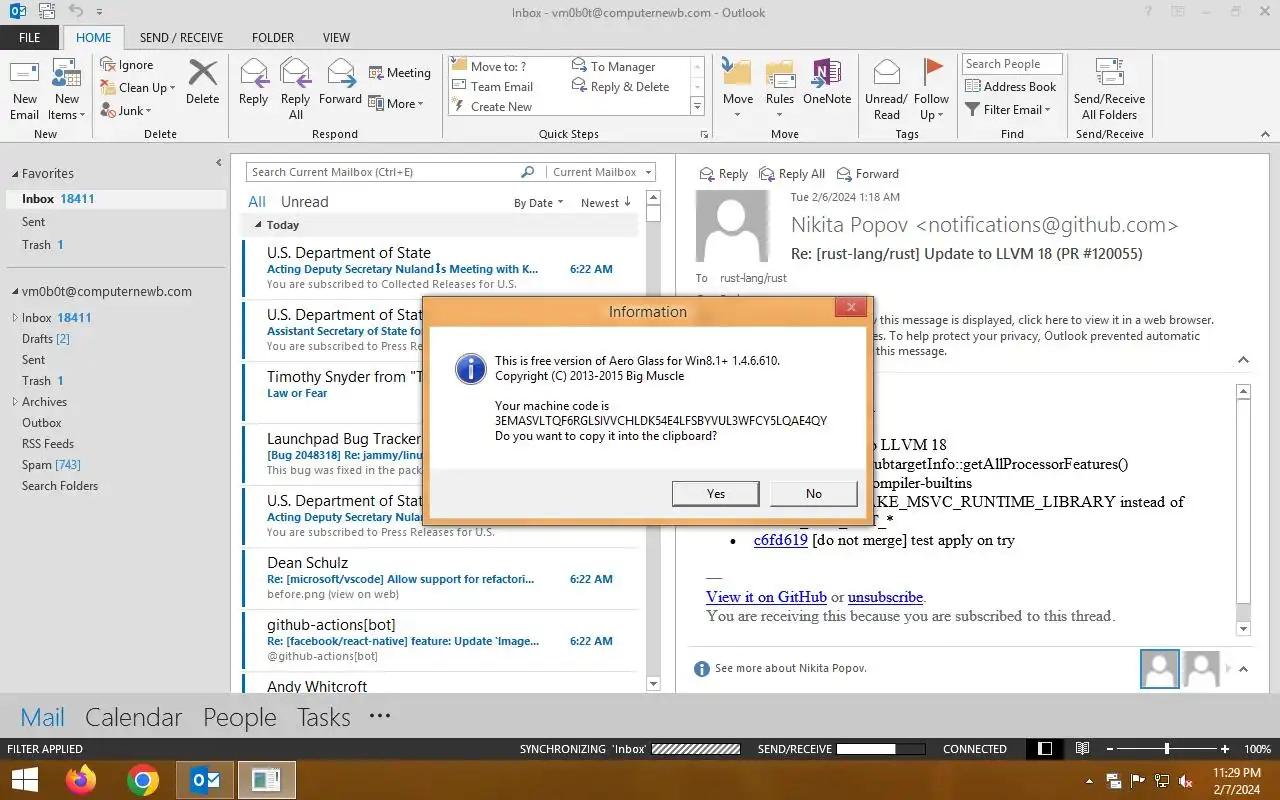1280x800 pixels.
Task: Toggle Newest sort order
Action: tap(606, 203)
